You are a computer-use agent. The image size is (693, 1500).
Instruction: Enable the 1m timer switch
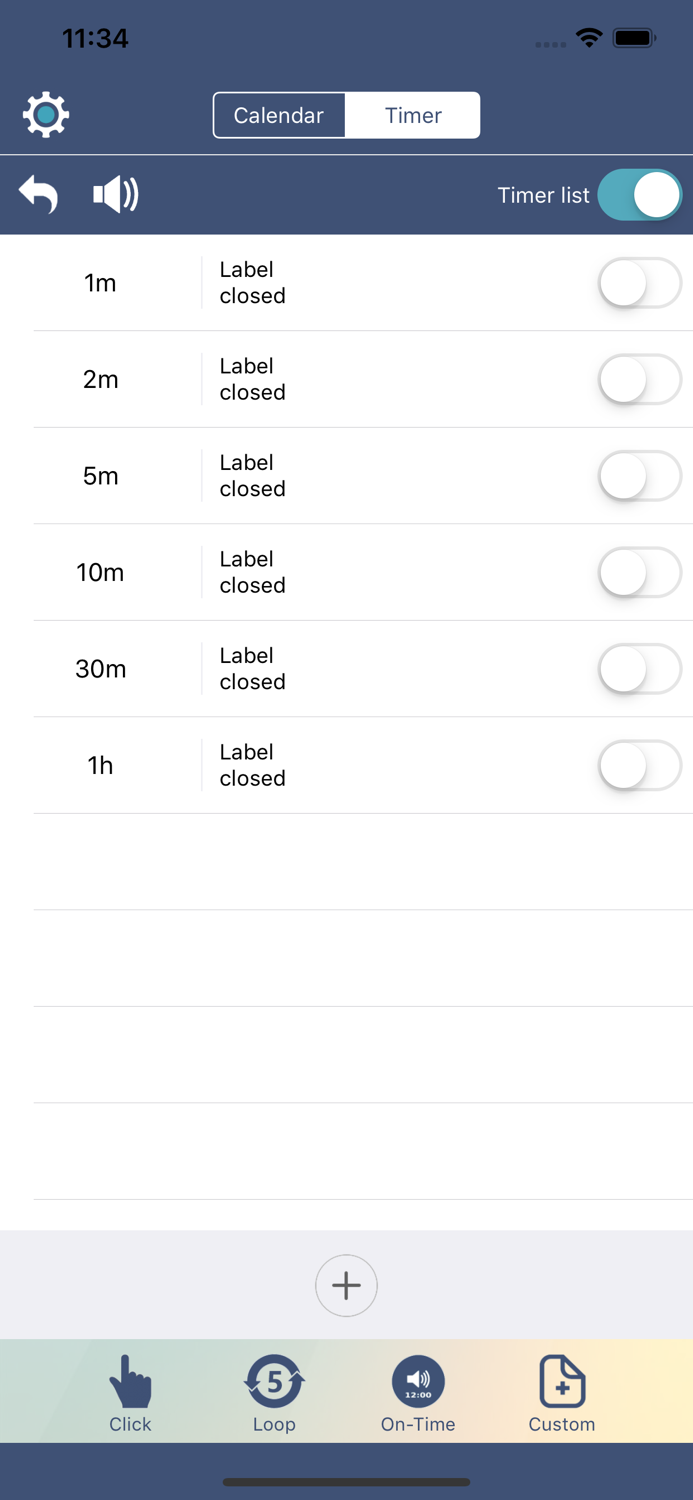pos(639,283)
